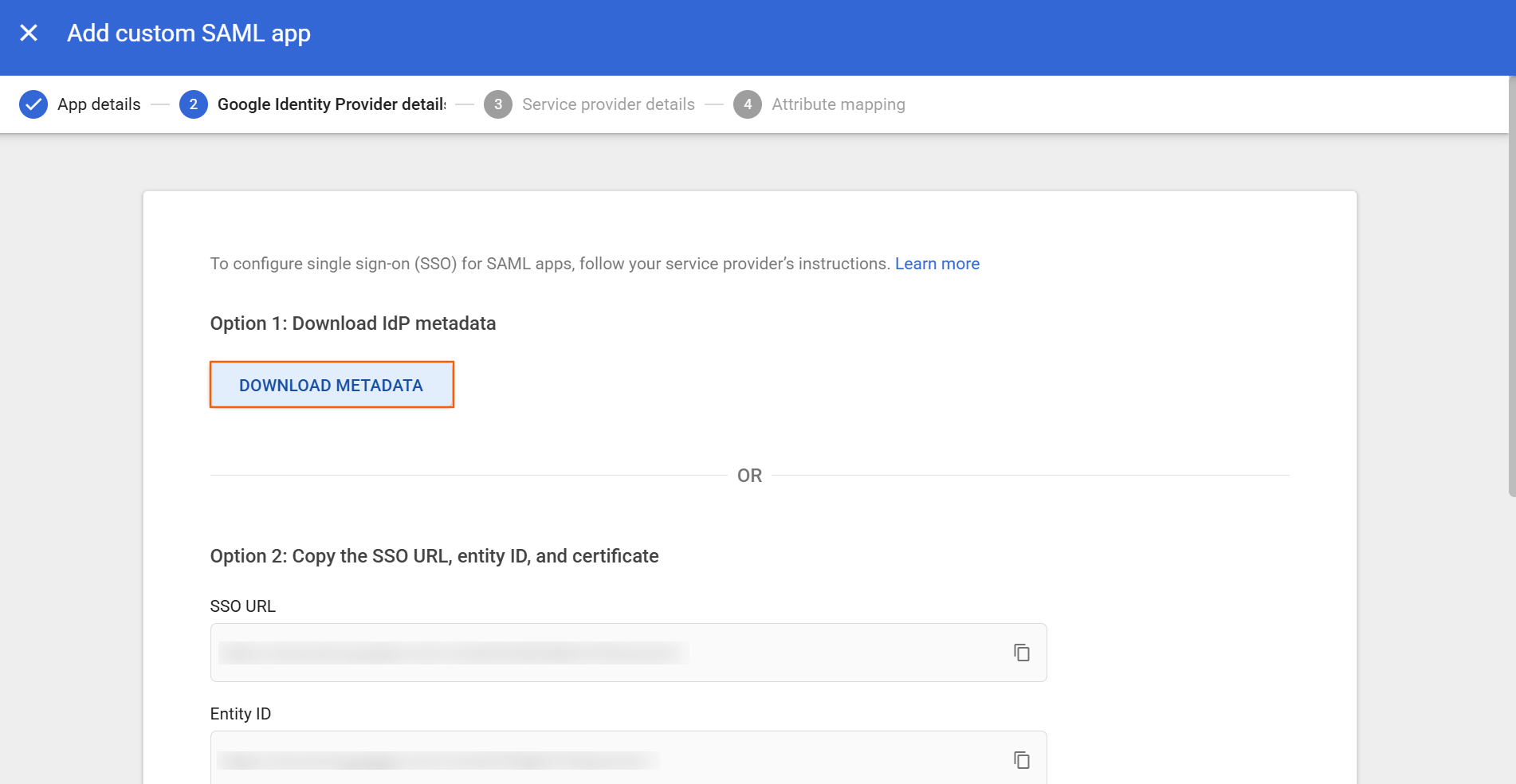This screenshot has height=784, width=1516.
Task: Click the SSO URL field
Action: click(628, 653)
